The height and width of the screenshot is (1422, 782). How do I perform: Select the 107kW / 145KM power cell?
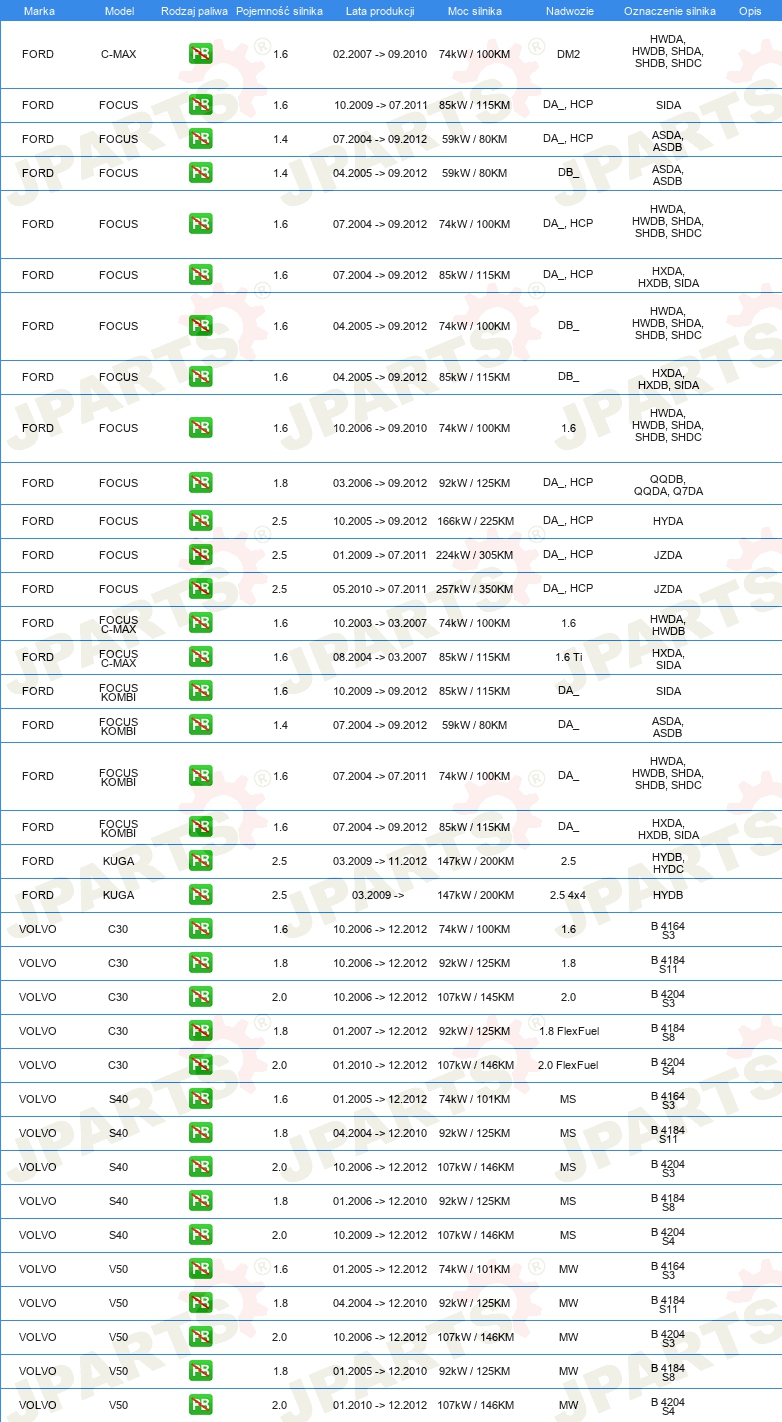(x=474, y=997)
